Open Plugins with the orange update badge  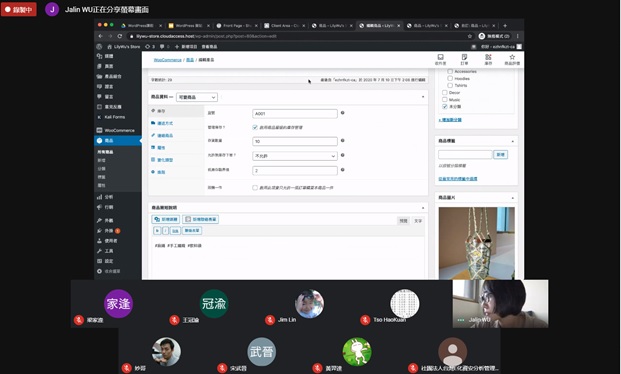(109, 231)
